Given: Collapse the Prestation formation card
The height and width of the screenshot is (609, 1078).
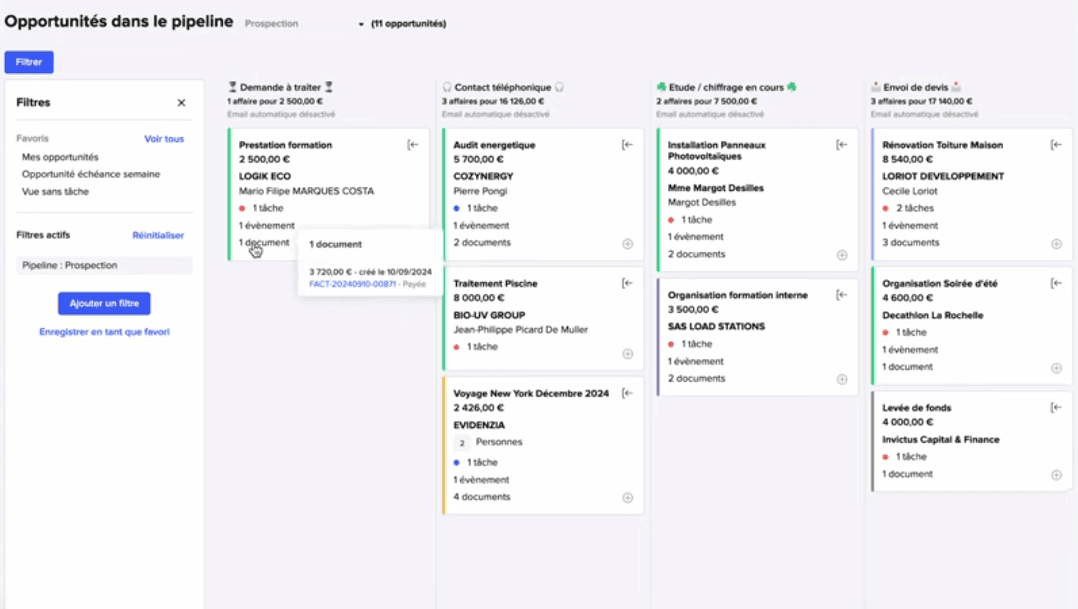Looking at the screenshot, I should click(412, 144).
